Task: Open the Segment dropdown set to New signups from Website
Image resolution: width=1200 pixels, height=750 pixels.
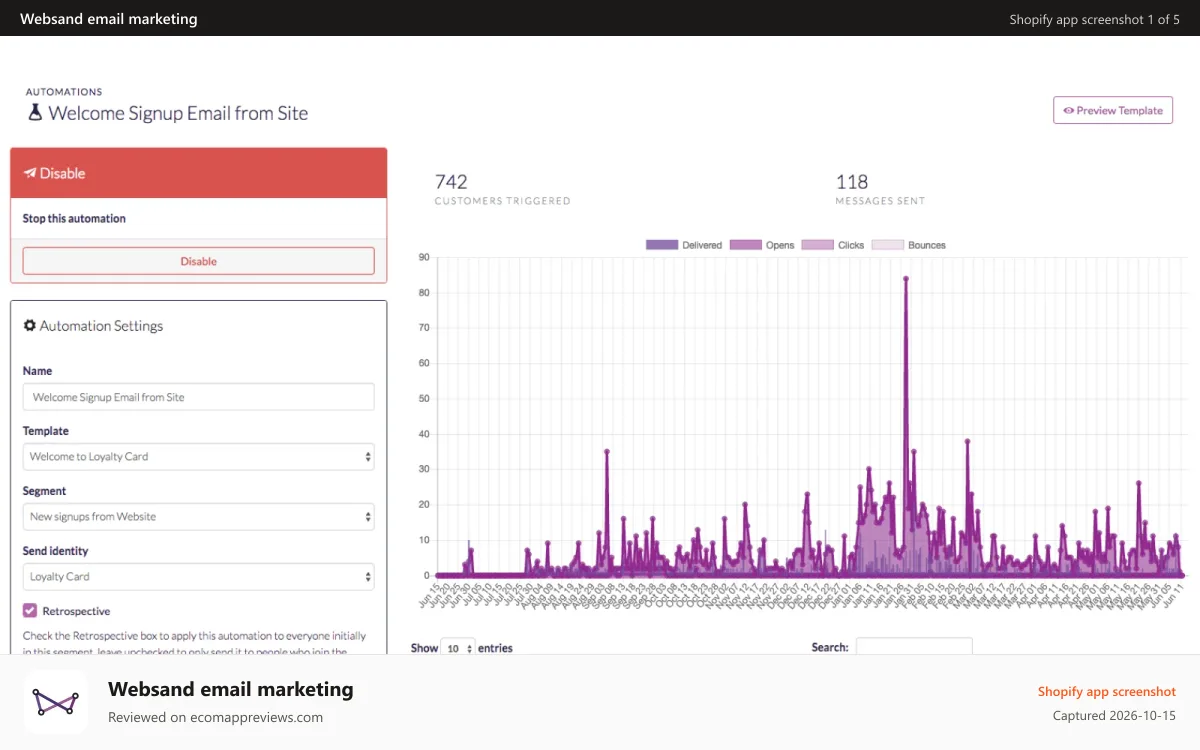Action: (199, 517)
